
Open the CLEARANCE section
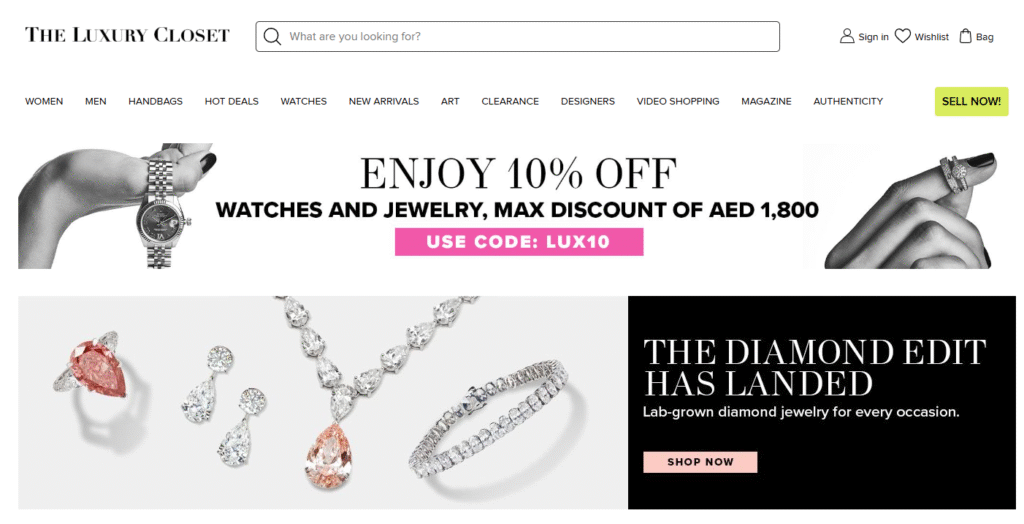510,101
